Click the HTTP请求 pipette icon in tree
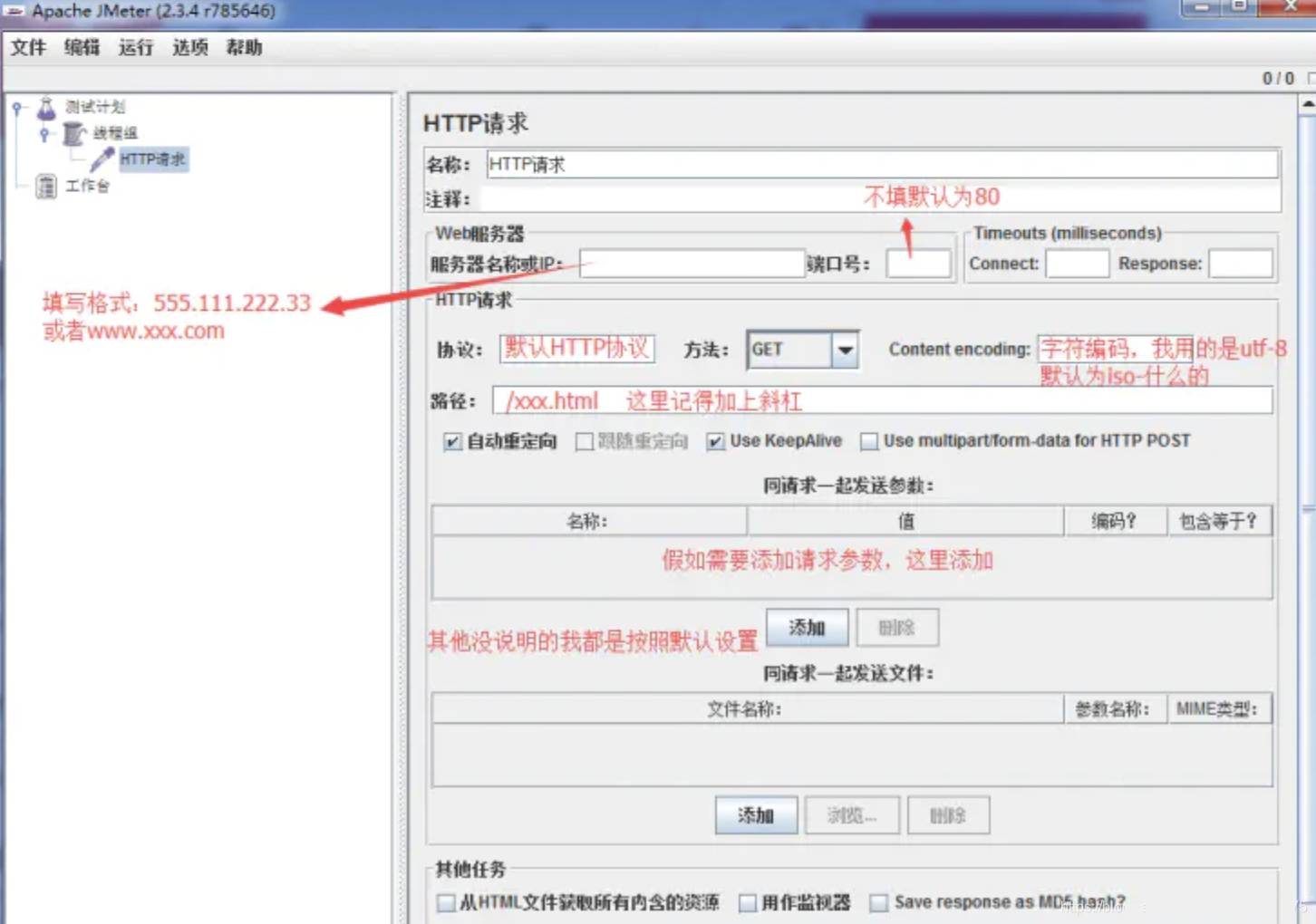The width and height of the screenshot is (1316, 924). [x=102, y=159]
